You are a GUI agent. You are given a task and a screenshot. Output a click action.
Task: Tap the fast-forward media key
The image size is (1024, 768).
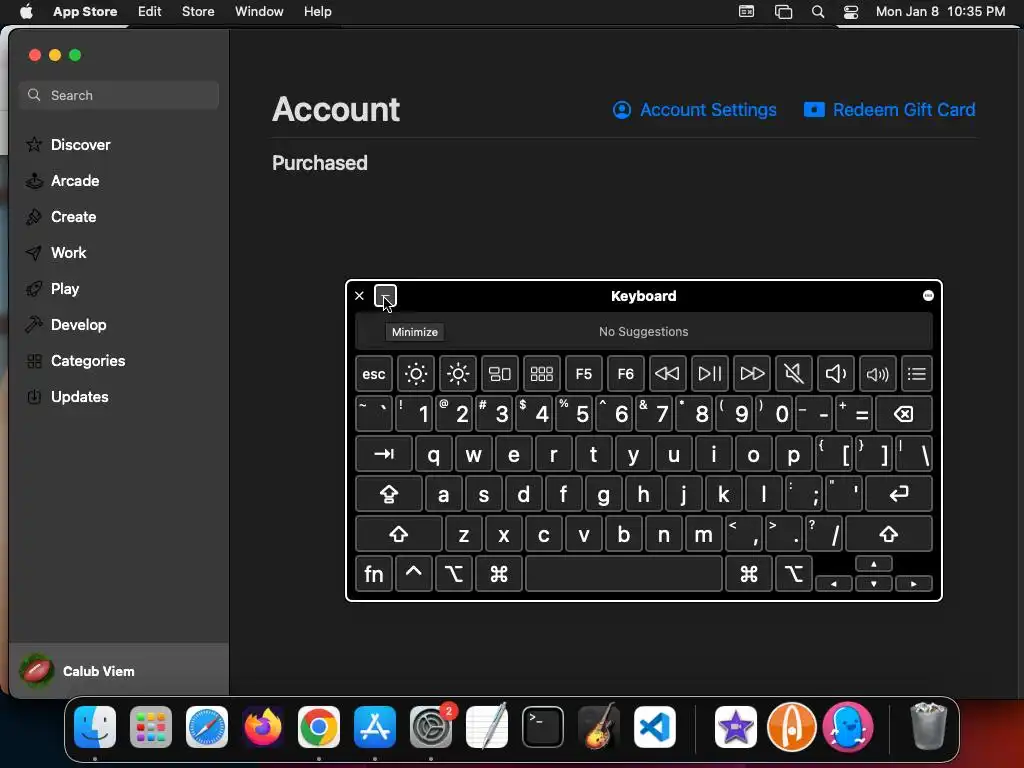click(752, 374)
